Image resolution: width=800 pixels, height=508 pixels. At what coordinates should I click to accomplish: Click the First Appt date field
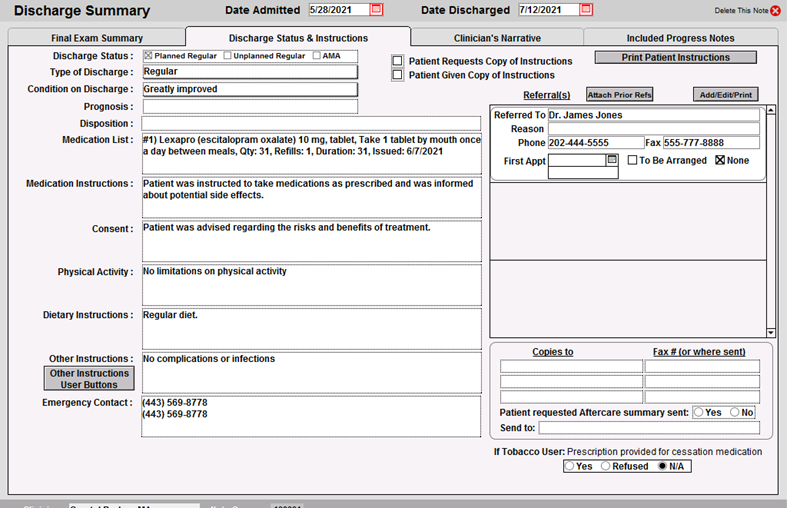tap(577, 160)
